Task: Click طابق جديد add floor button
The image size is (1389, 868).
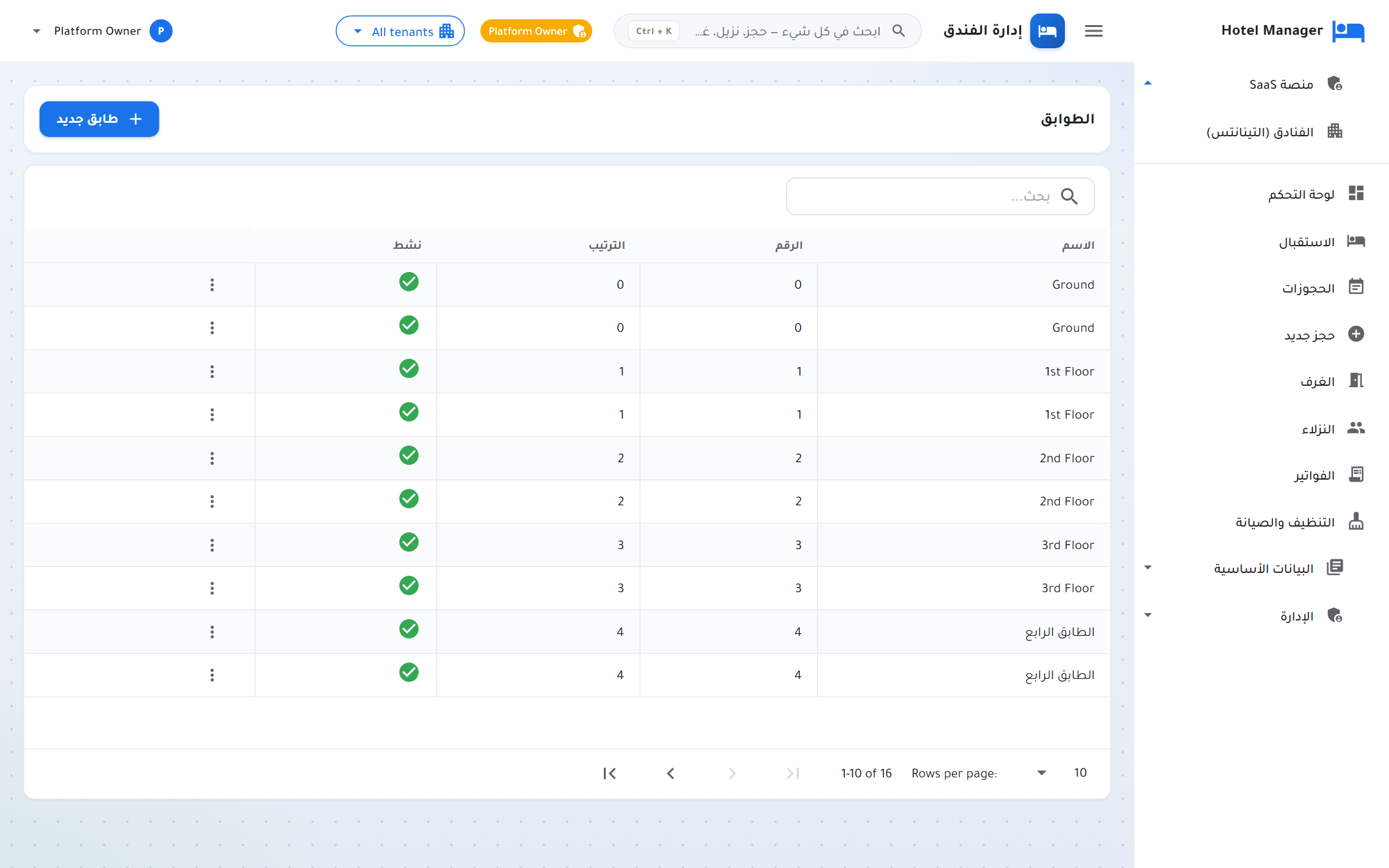Action: pos(99,119)
